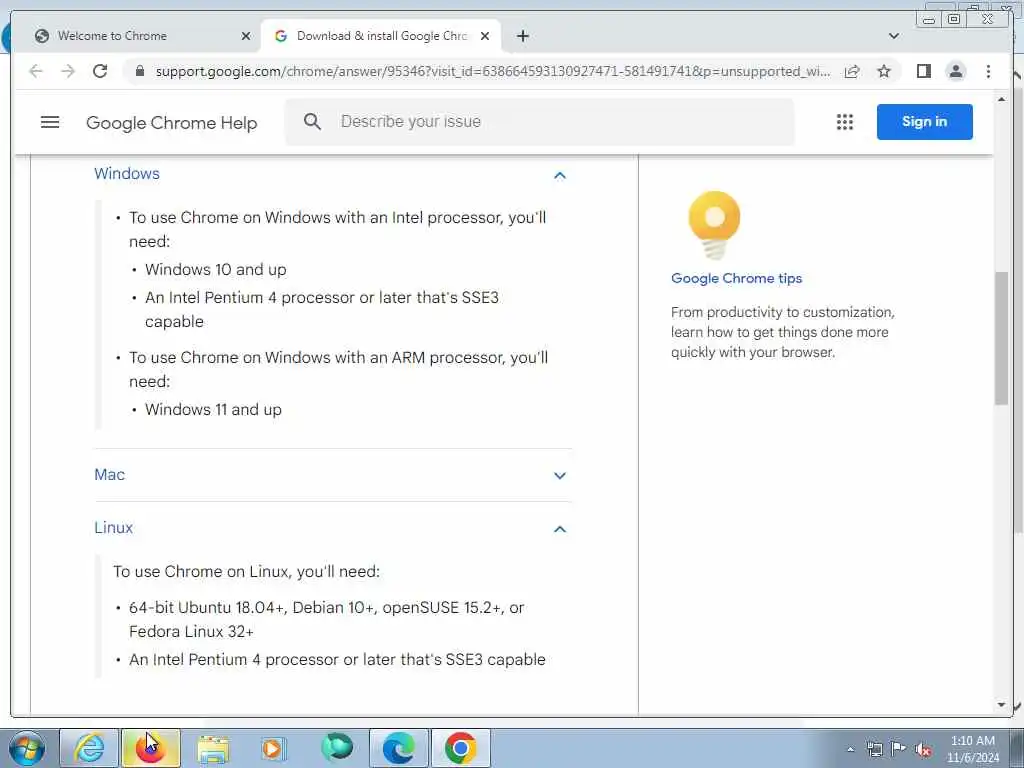Screen dimensions: 1024x768
Task: Click the taskbar clock showing 1:10 AM
Action: tap(973, 749)
